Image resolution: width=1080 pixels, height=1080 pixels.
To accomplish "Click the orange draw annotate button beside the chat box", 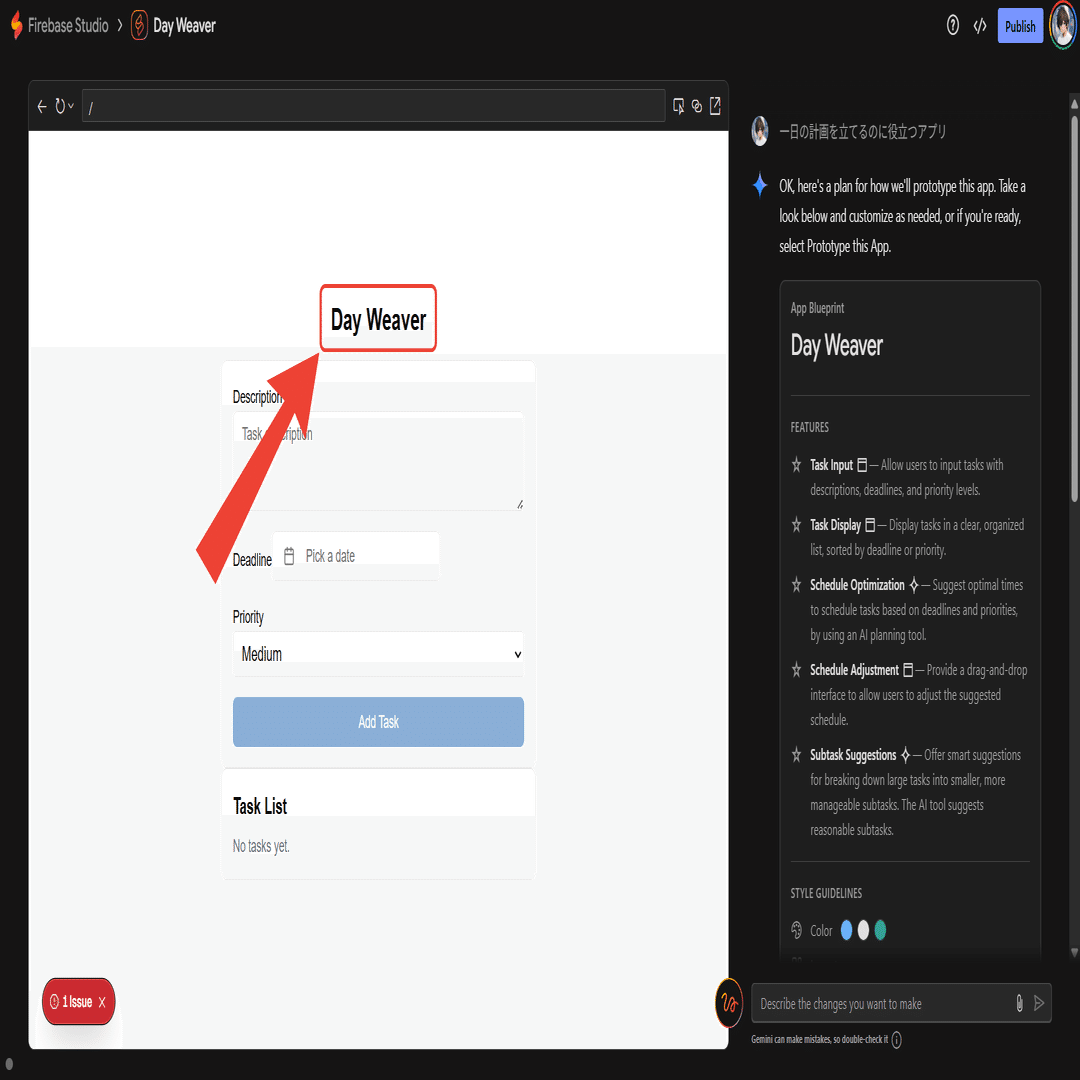I will pos(729,1003).
